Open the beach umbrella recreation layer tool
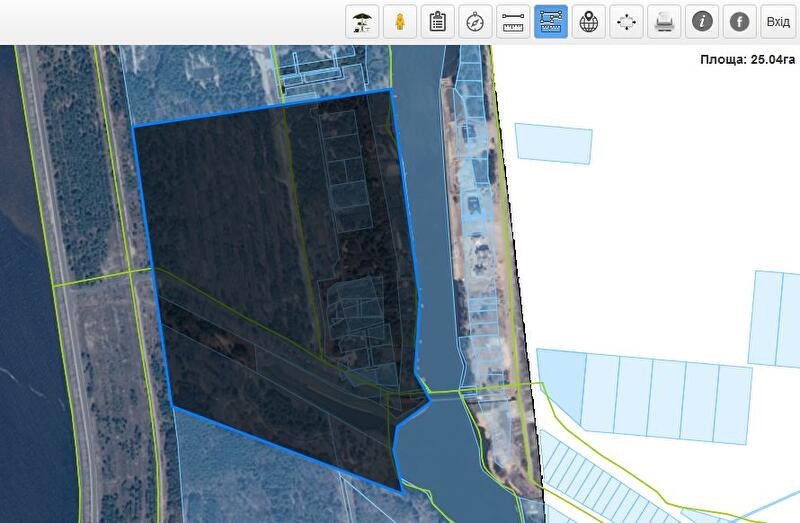Viewport: 800px width, 523px height. coord(361,21)
